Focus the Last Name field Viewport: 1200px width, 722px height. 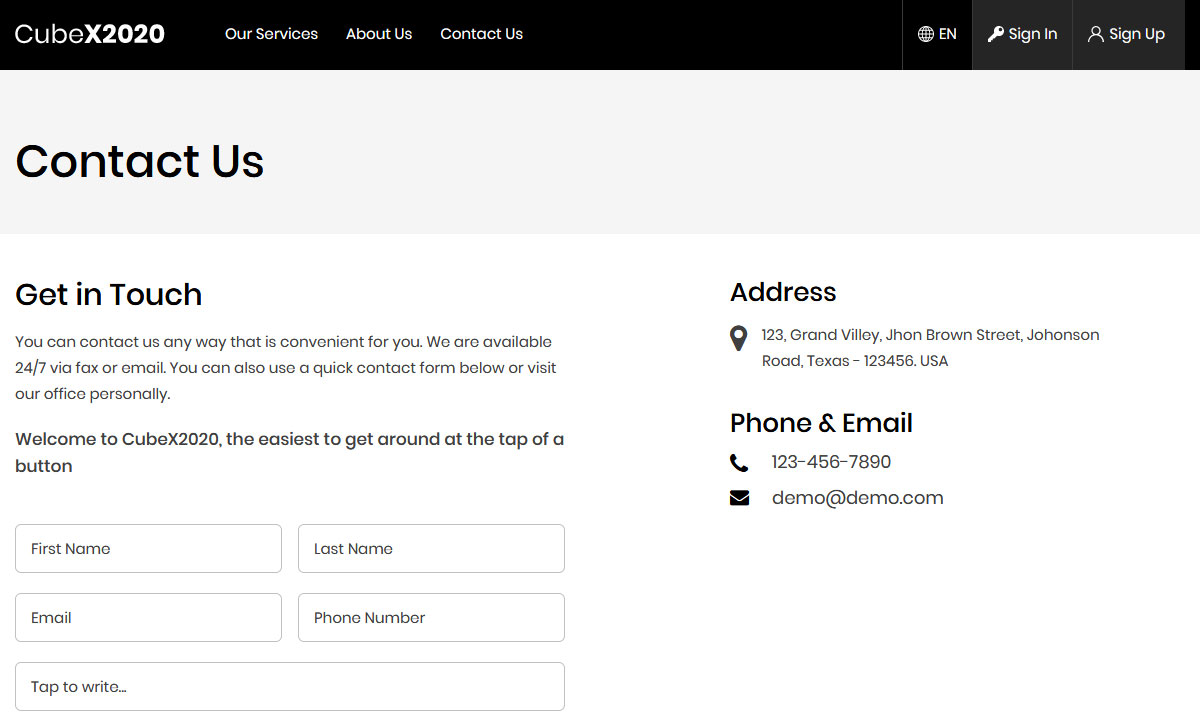(x=431, y=549)
